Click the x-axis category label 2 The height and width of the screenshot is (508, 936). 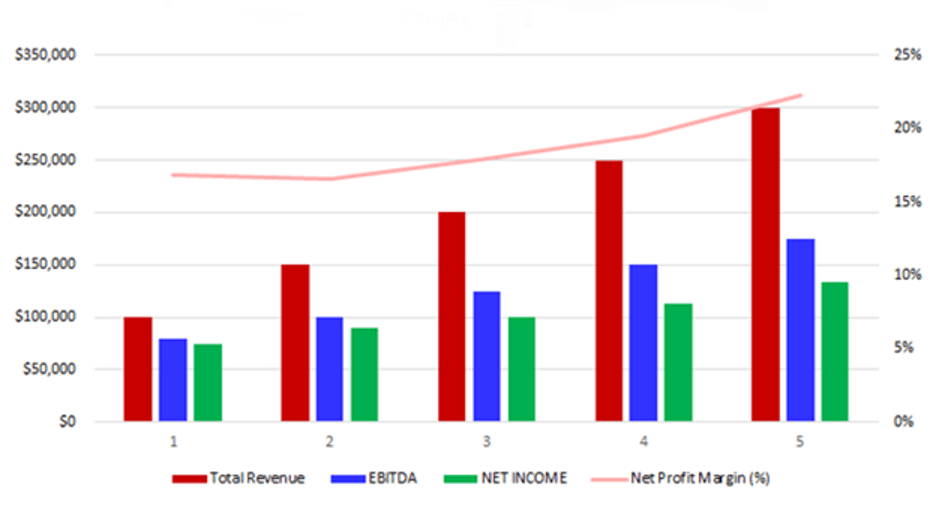330,442
